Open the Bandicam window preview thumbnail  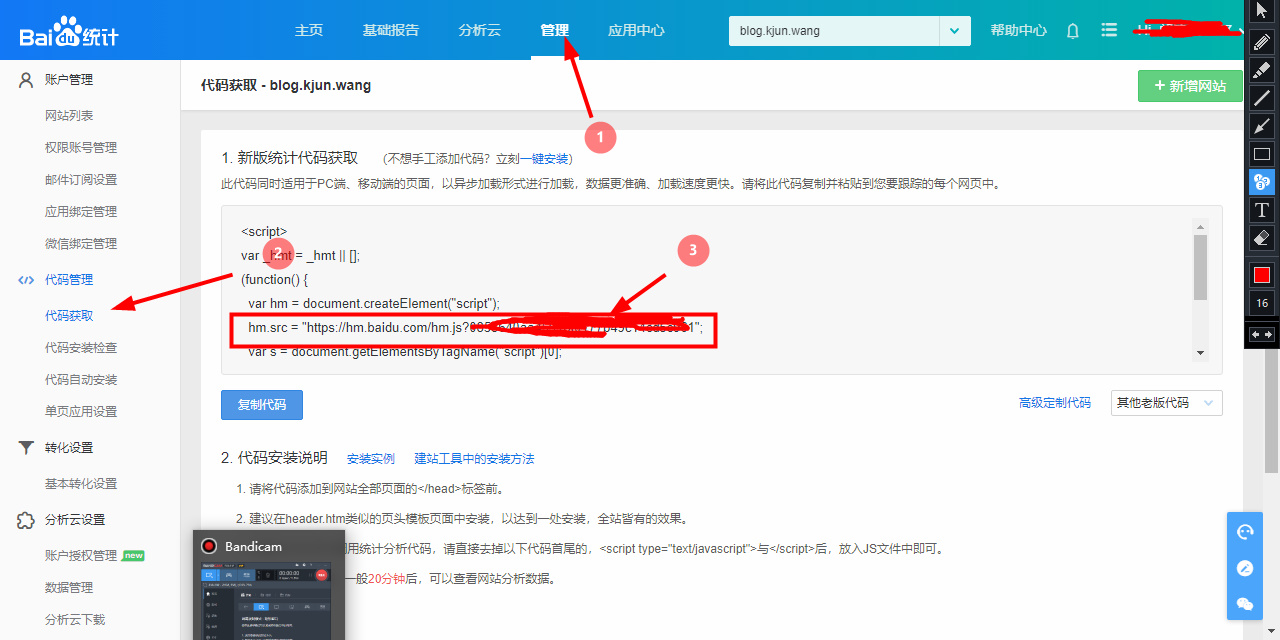click(x=268, y=601)
